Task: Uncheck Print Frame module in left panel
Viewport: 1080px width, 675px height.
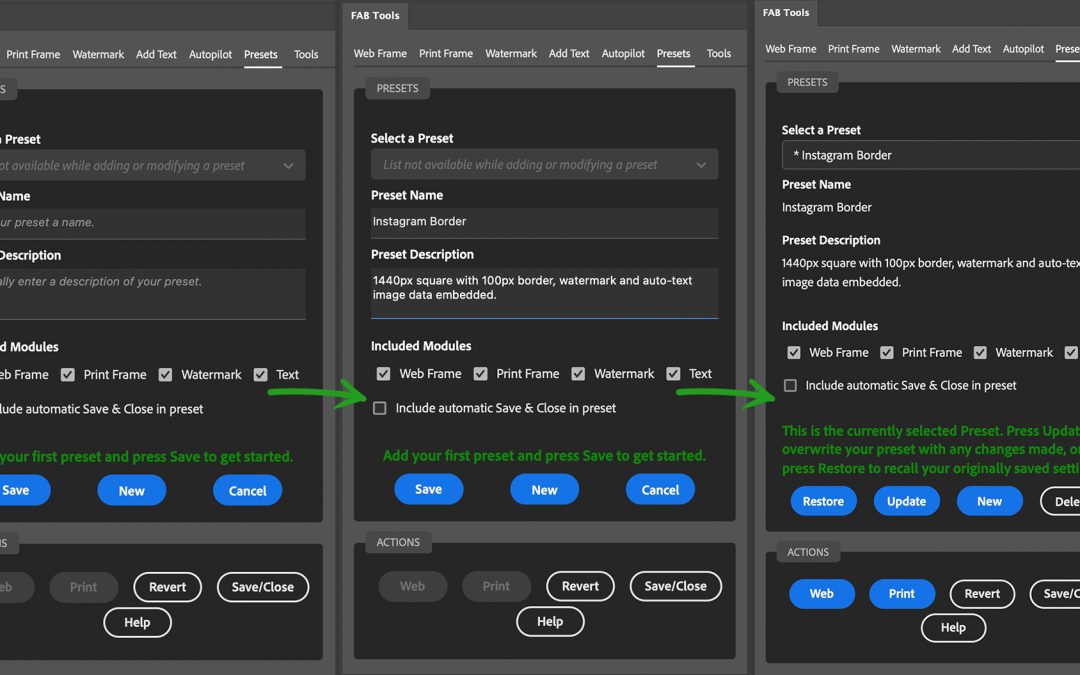Action: coord(68,375)
